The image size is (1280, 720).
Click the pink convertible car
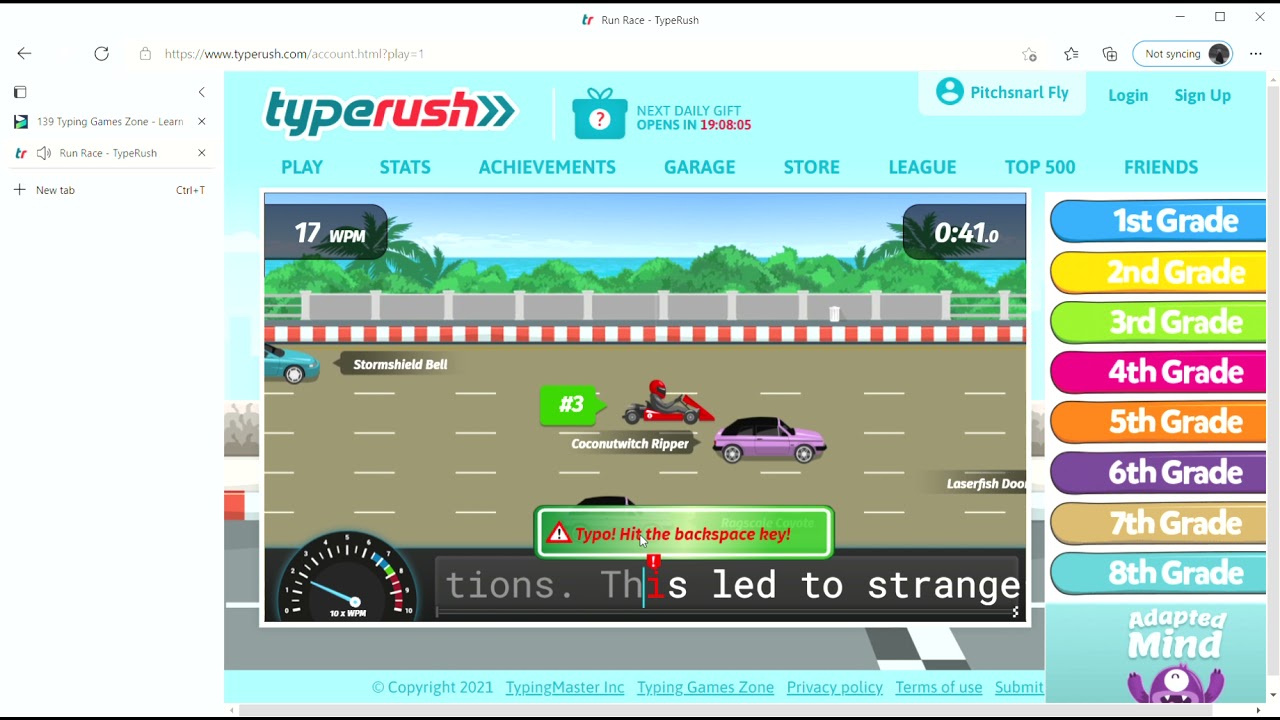coord(770,440)
